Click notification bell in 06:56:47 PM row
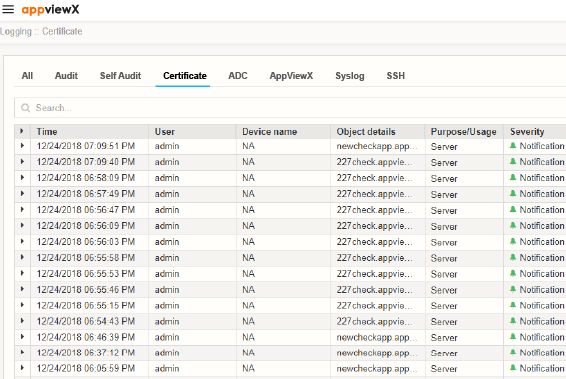The image size is (566, 379). [x=513, y=209]
